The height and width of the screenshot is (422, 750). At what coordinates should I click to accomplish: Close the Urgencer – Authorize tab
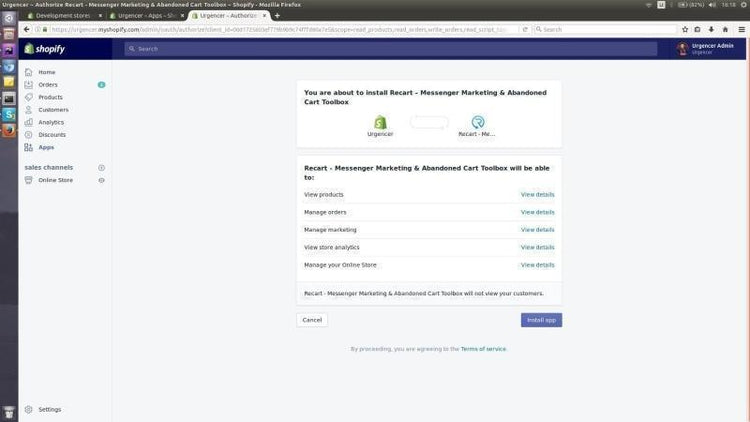click(264, 16)
